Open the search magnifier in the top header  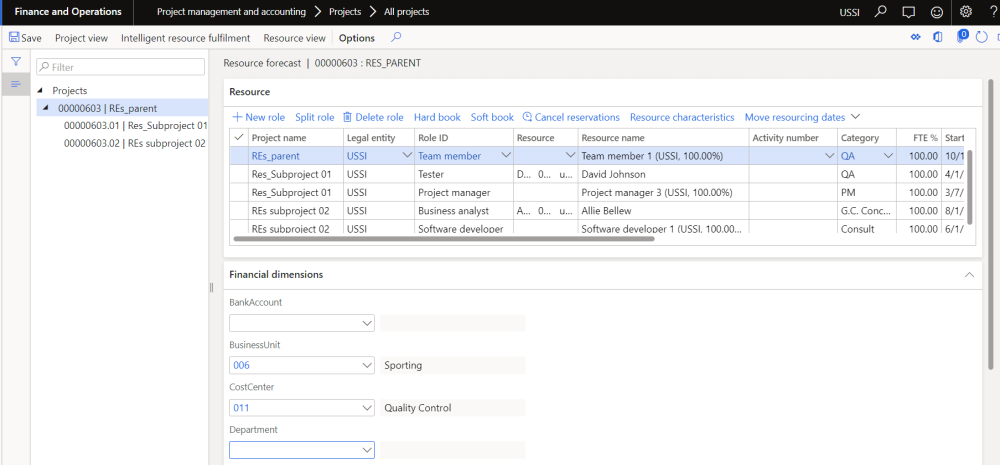tap(880, 12)
